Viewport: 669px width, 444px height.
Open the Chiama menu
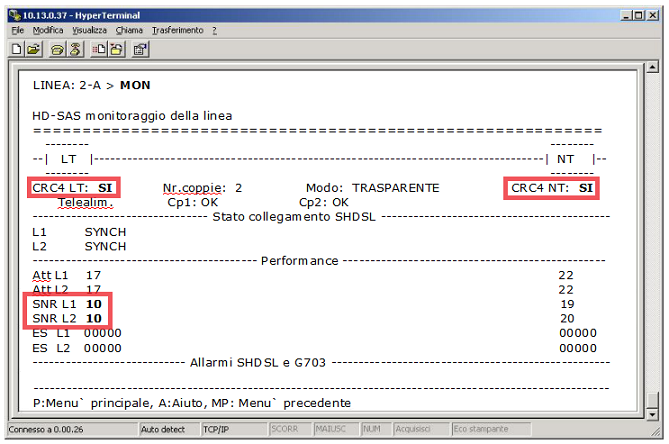pyautogui.click(x=129, y=31)
